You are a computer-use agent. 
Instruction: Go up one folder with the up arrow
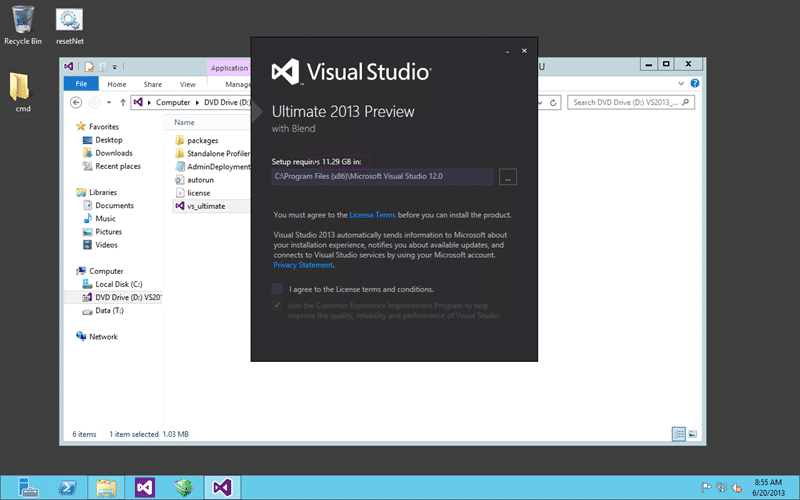coord(122,103)
